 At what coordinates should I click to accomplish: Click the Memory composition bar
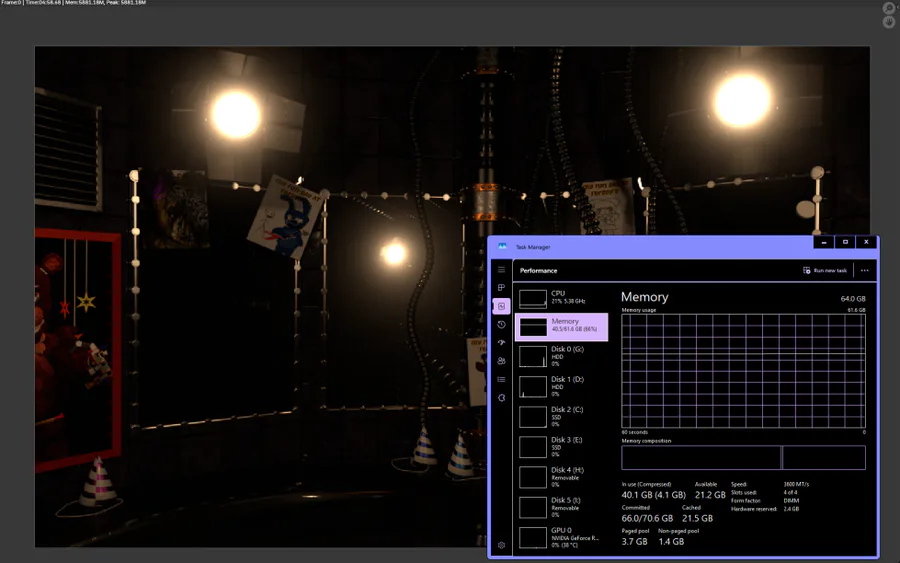[743, 458]
